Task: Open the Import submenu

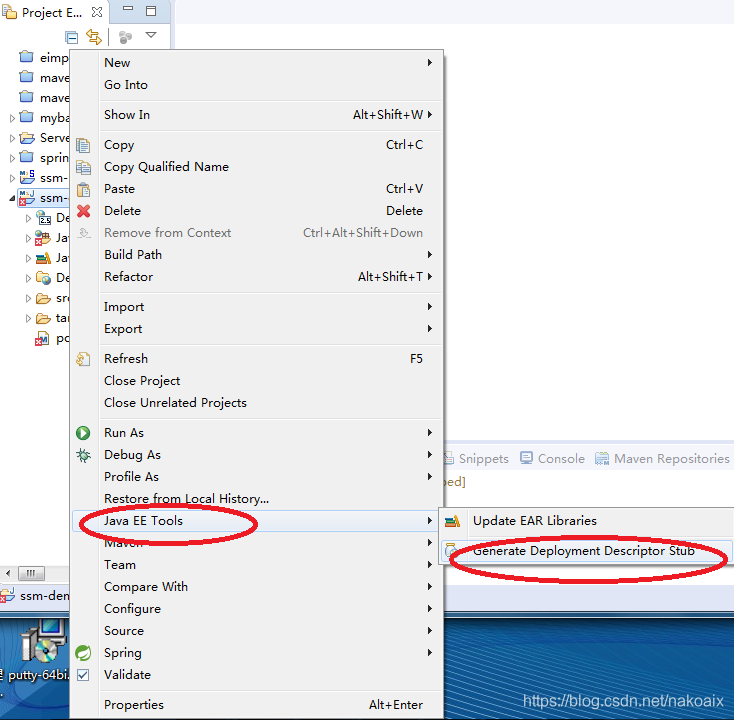Action: 257,307
